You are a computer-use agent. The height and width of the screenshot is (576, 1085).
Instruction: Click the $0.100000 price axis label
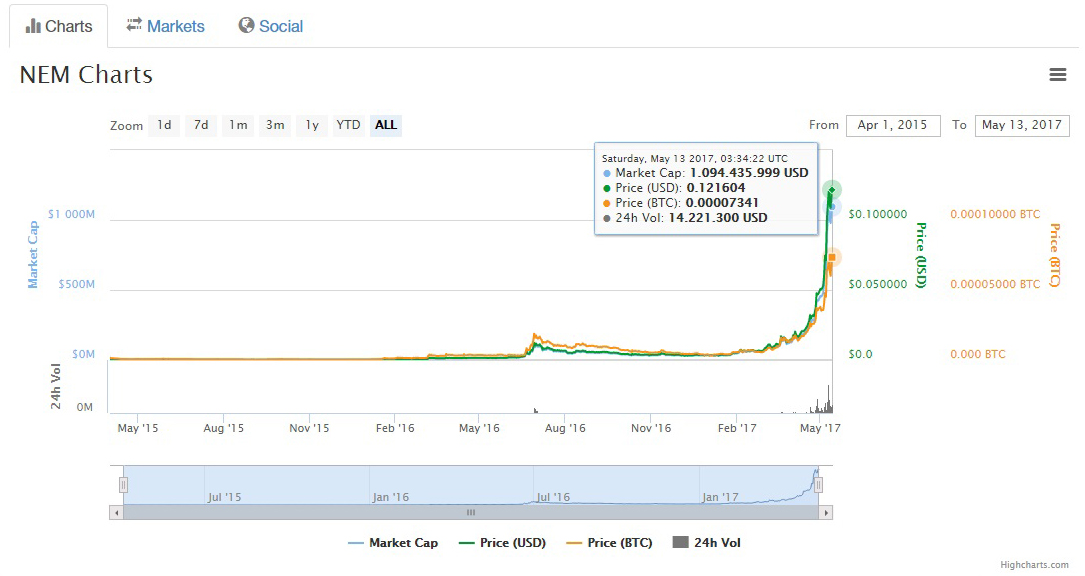878,214
